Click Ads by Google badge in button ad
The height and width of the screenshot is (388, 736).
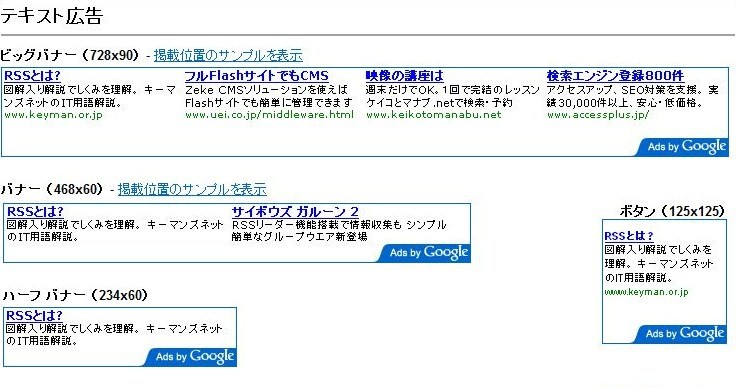680,334
